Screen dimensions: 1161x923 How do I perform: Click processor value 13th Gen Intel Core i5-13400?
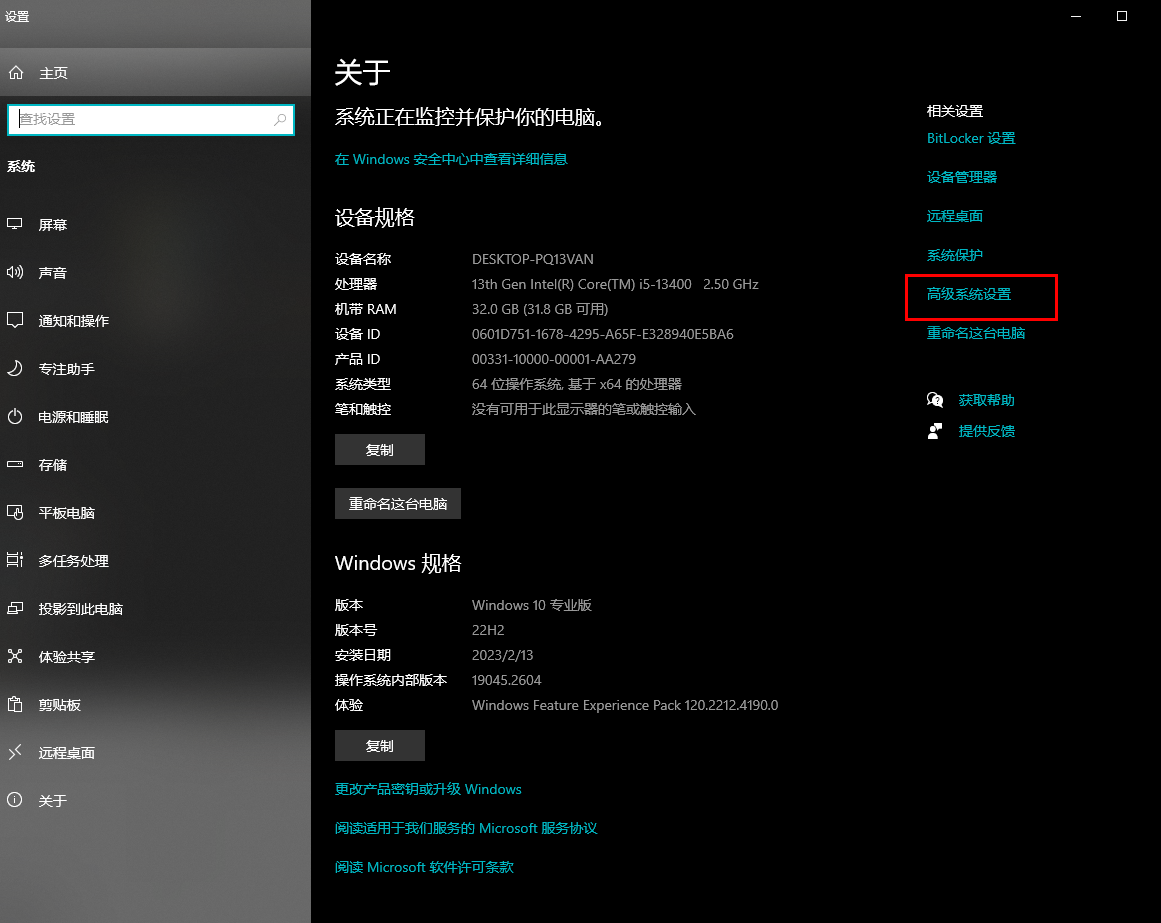(615, 284)
